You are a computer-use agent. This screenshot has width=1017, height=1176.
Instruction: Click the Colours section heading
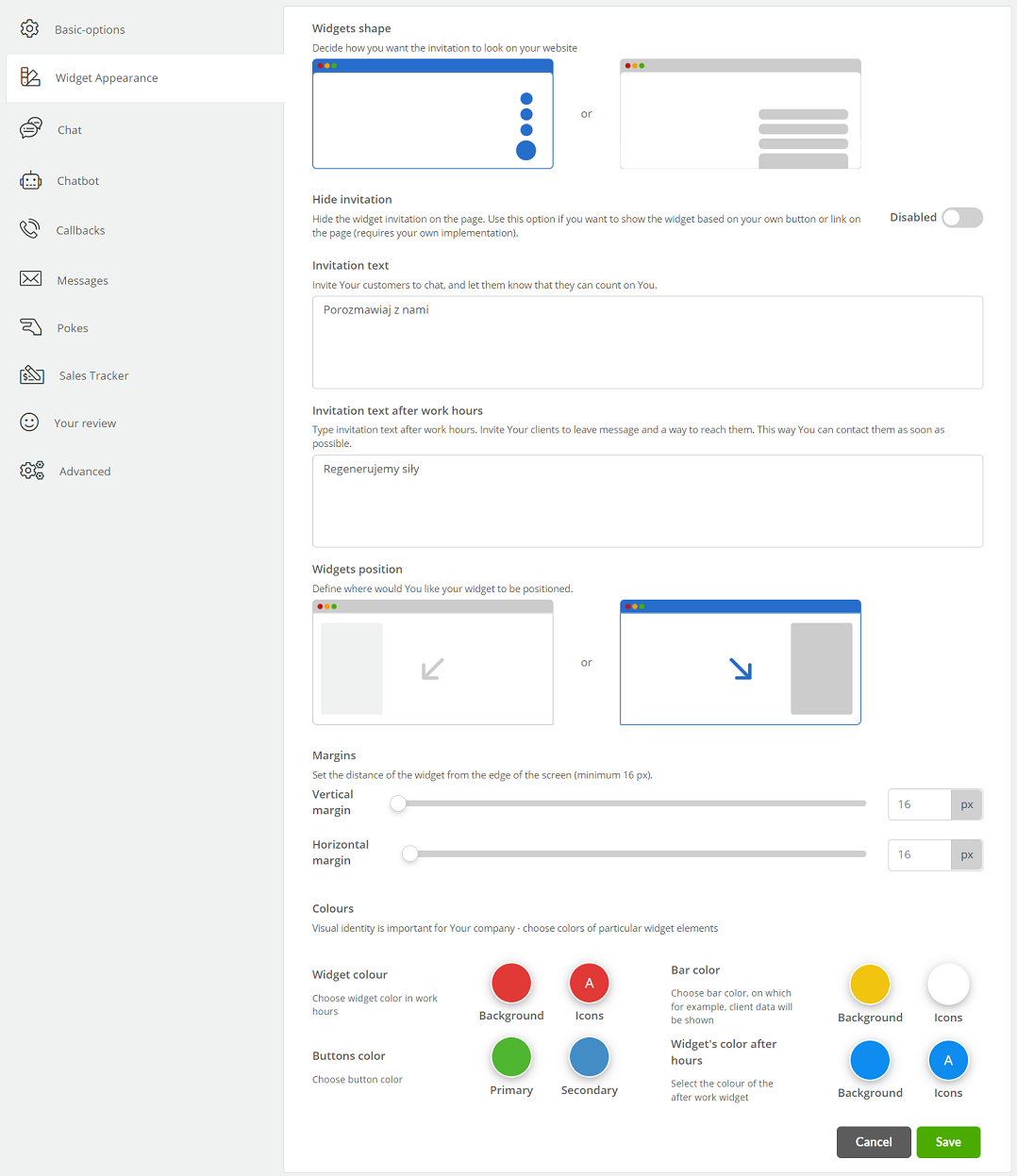[x=333, y=908]
